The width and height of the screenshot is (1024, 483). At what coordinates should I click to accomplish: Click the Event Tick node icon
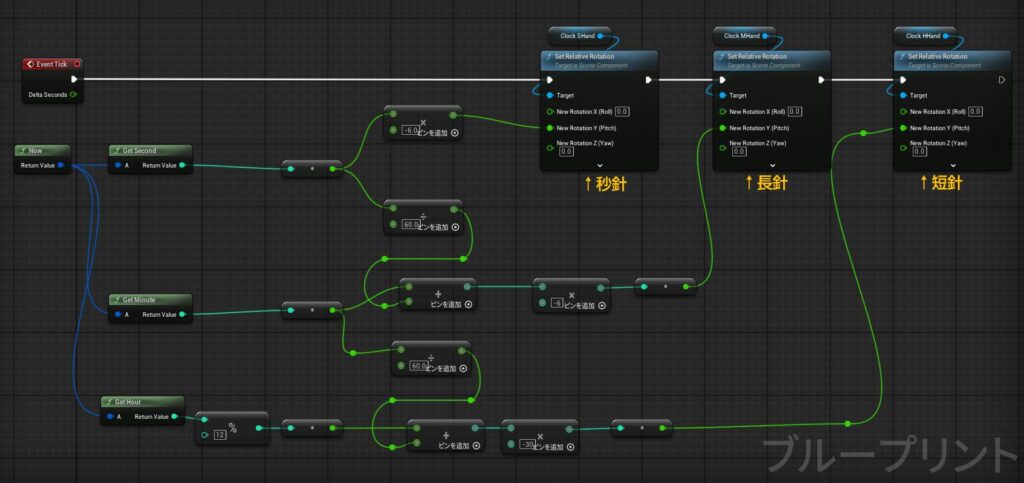point(31,65)
